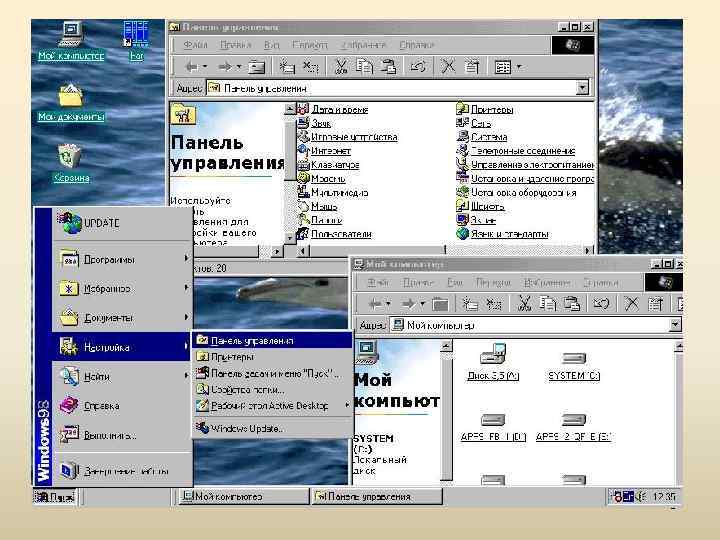Click the Views icon in Панель управления toolbar
The width and height of the screenshot is (720, 540).
pos(502,68)
